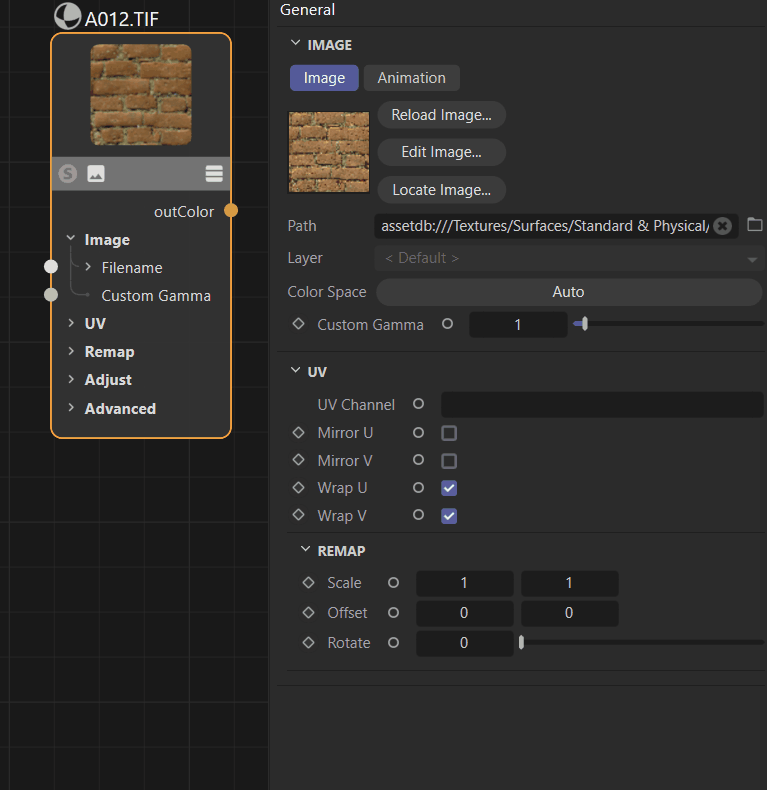Screen dimensions: 767x790
Task: Click the Reload Image... button
Action: pos(441,115)
